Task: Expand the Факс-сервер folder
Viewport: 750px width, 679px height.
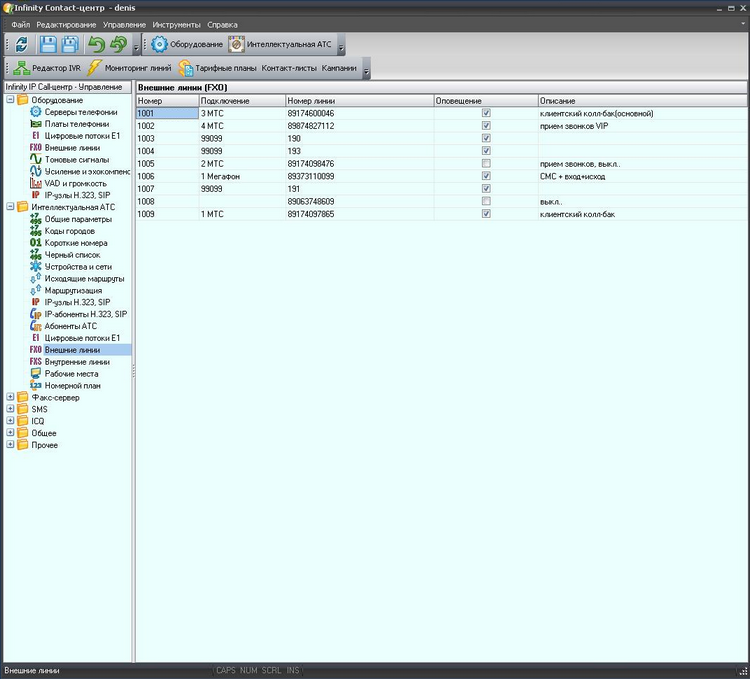Action: tap(10, 397)
